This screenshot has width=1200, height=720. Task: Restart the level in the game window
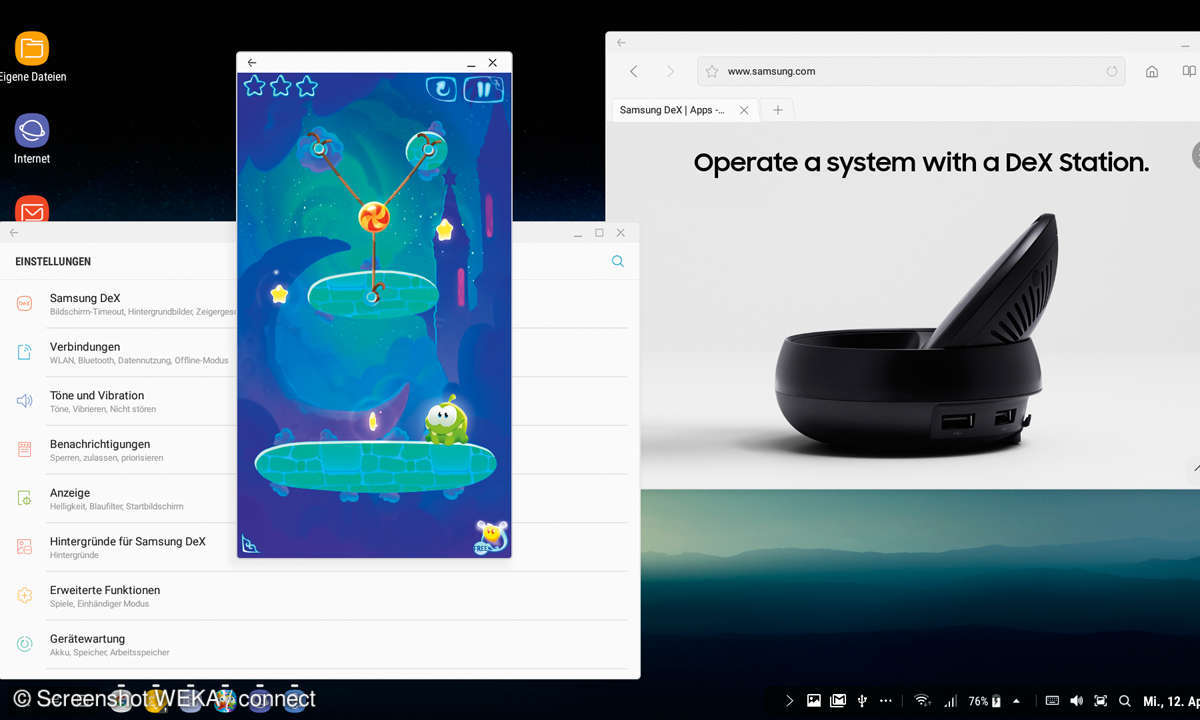tap(441, 88)
